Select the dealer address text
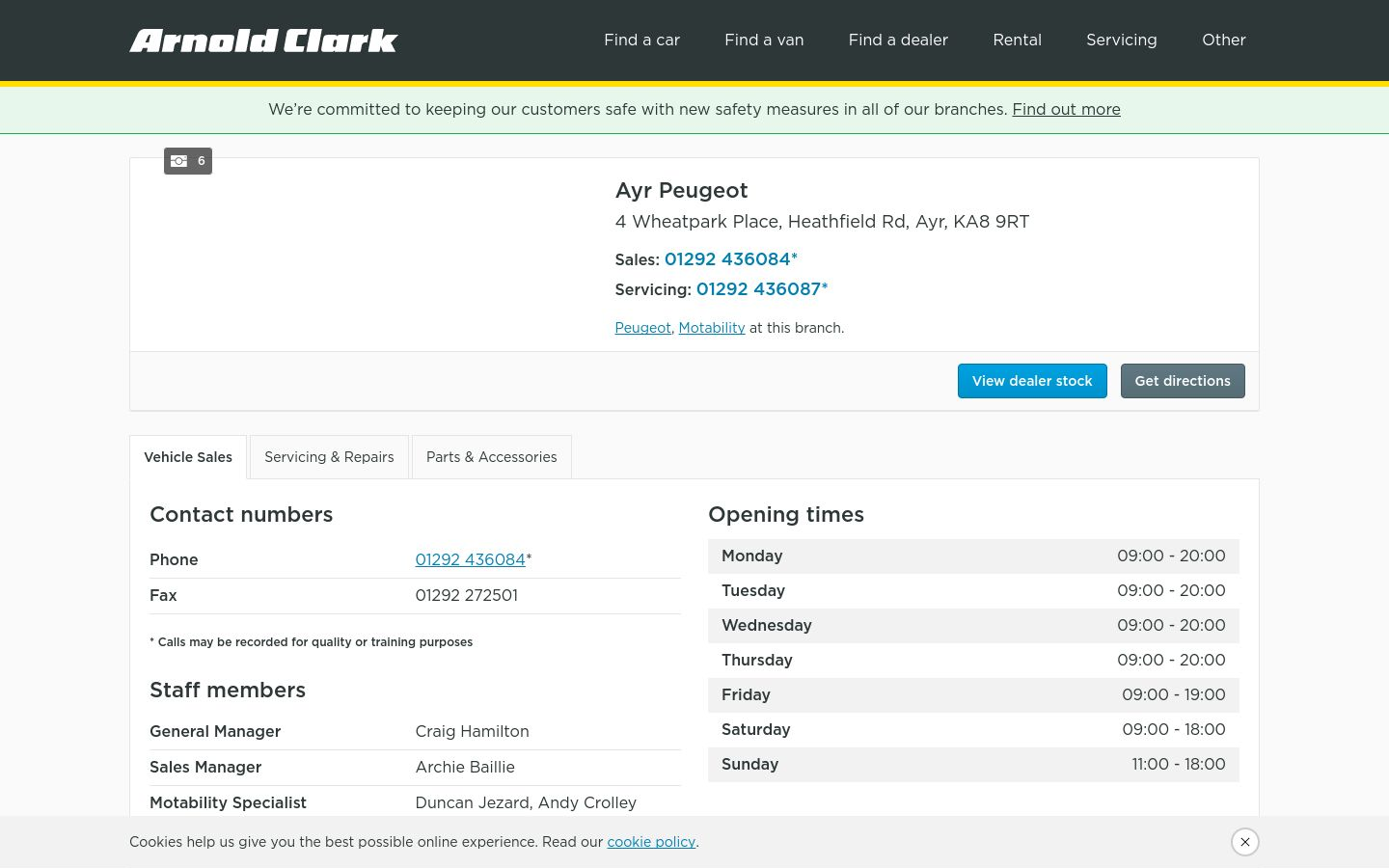The image size is (1389, 868). tap(822, 222)
